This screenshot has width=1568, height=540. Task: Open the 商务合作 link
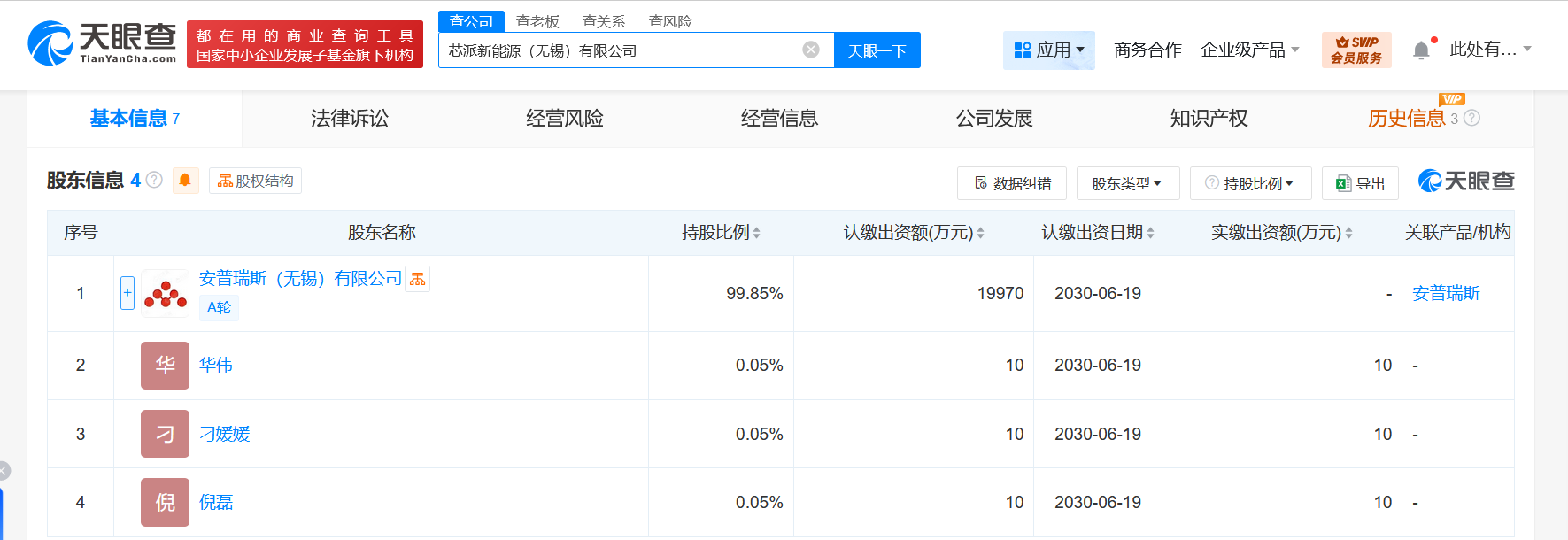(1147, 50)
